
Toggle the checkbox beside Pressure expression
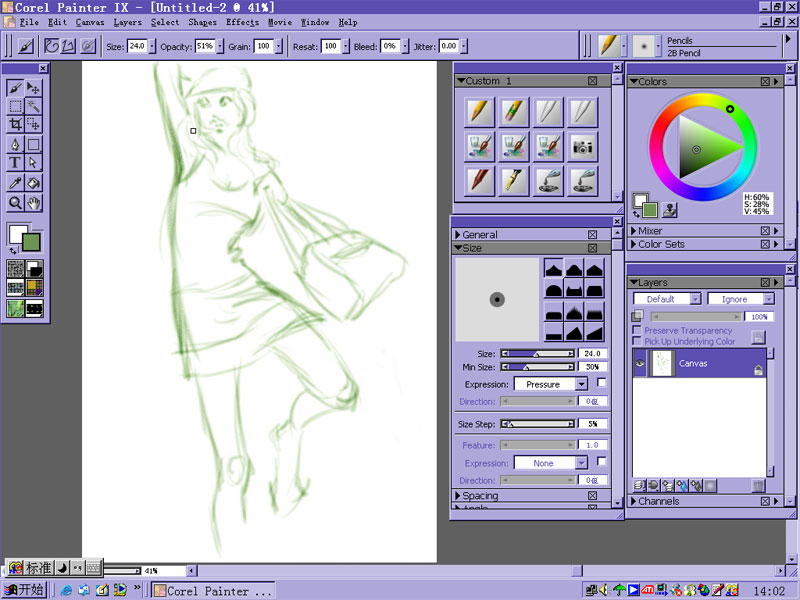pos(602,382)
